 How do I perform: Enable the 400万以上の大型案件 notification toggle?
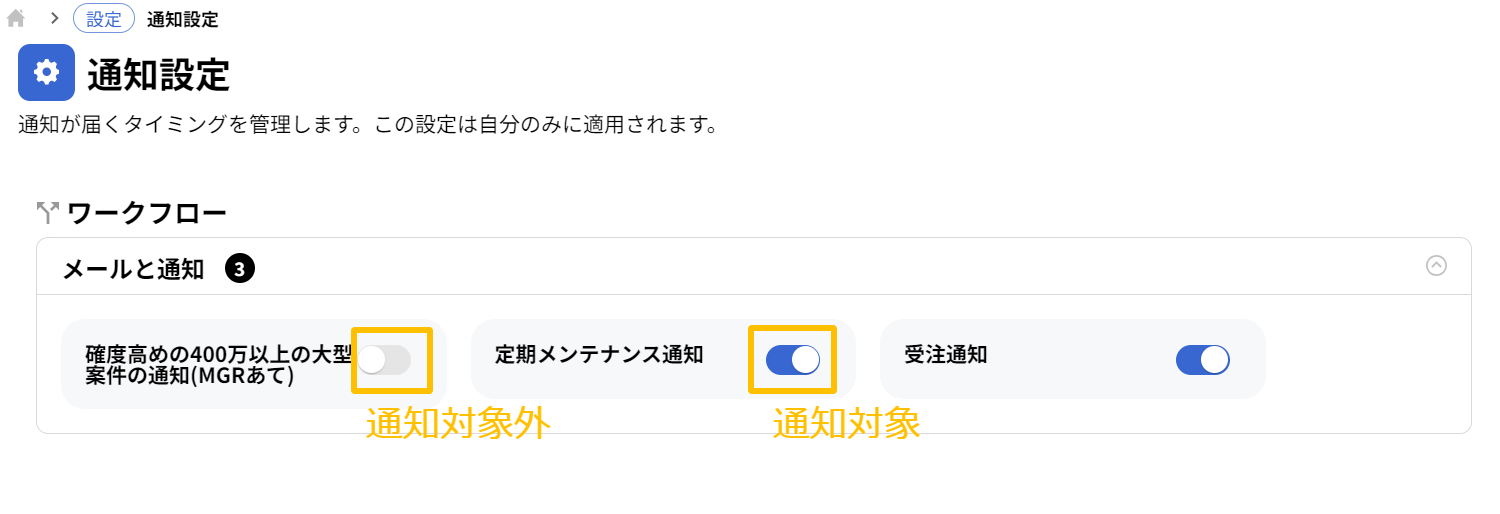tap(385, 360)
